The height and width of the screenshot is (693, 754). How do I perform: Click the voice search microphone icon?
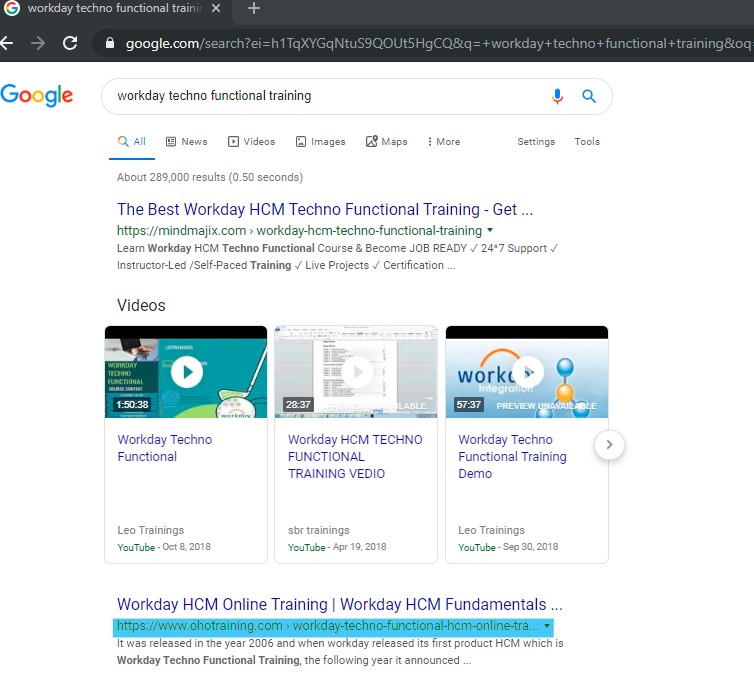pos(558,96)
